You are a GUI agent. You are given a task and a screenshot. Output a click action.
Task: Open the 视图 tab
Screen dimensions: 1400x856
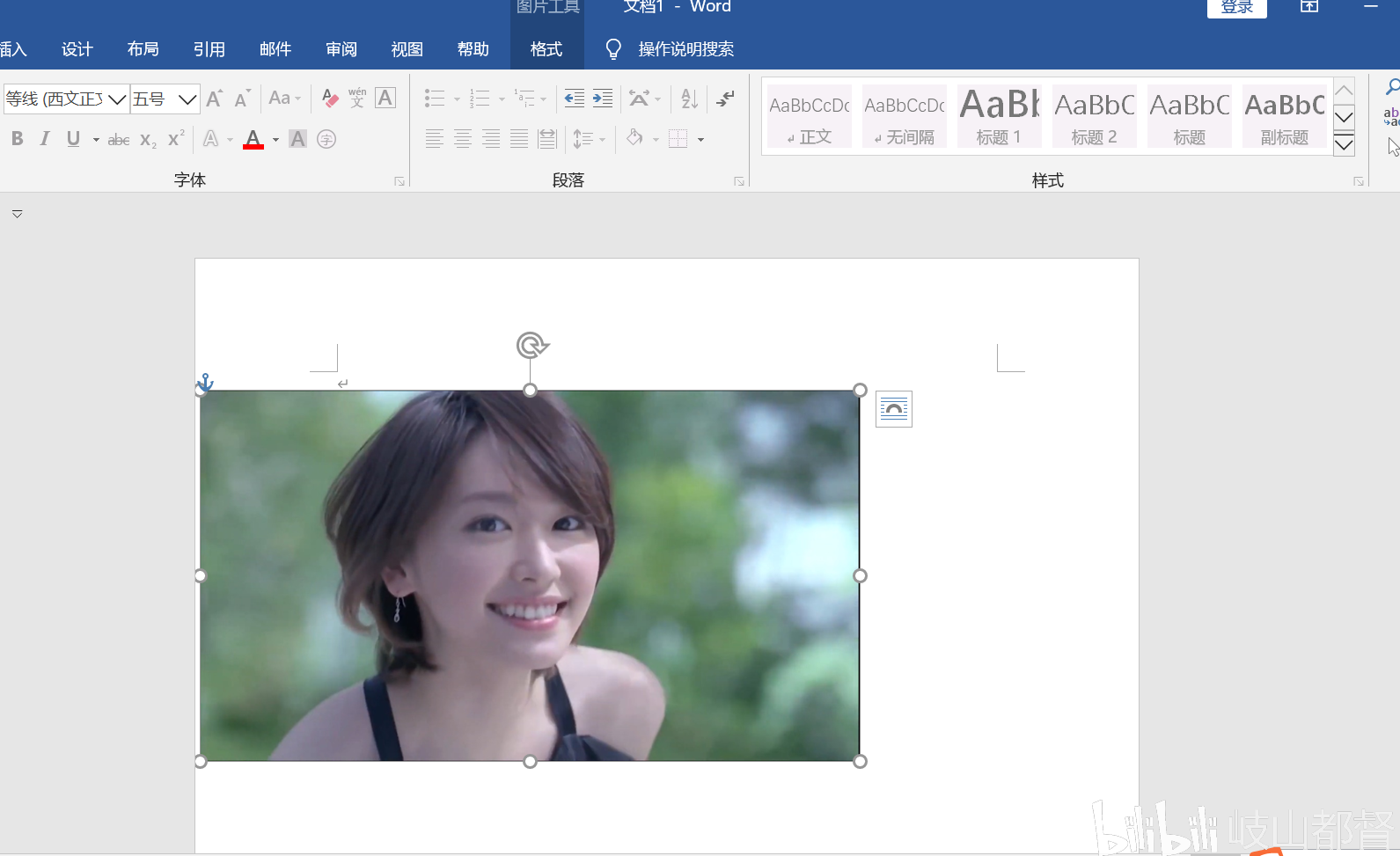tap(407, 49)
